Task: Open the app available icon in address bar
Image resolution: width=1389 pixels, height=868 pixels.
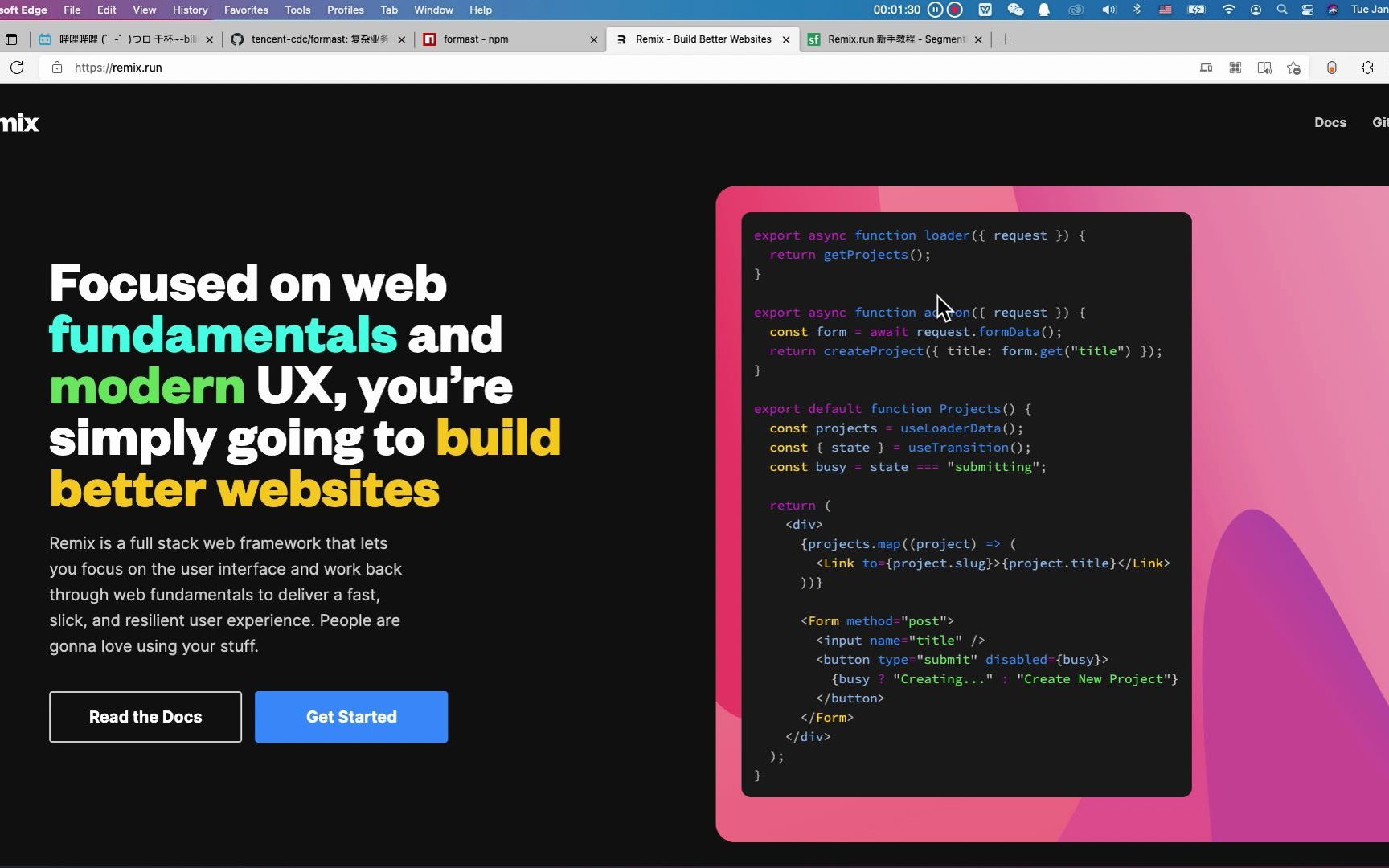Action: tap(1206, 68)
